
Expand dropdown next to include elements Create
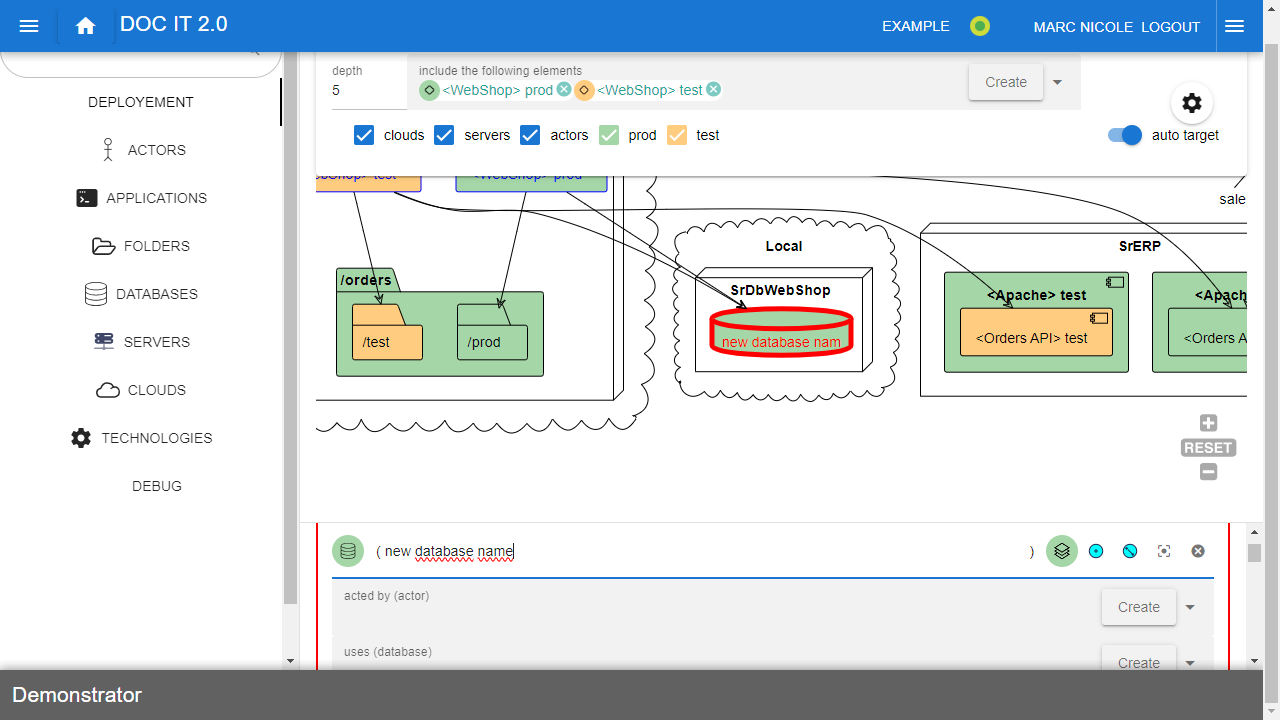(1057, 82)
